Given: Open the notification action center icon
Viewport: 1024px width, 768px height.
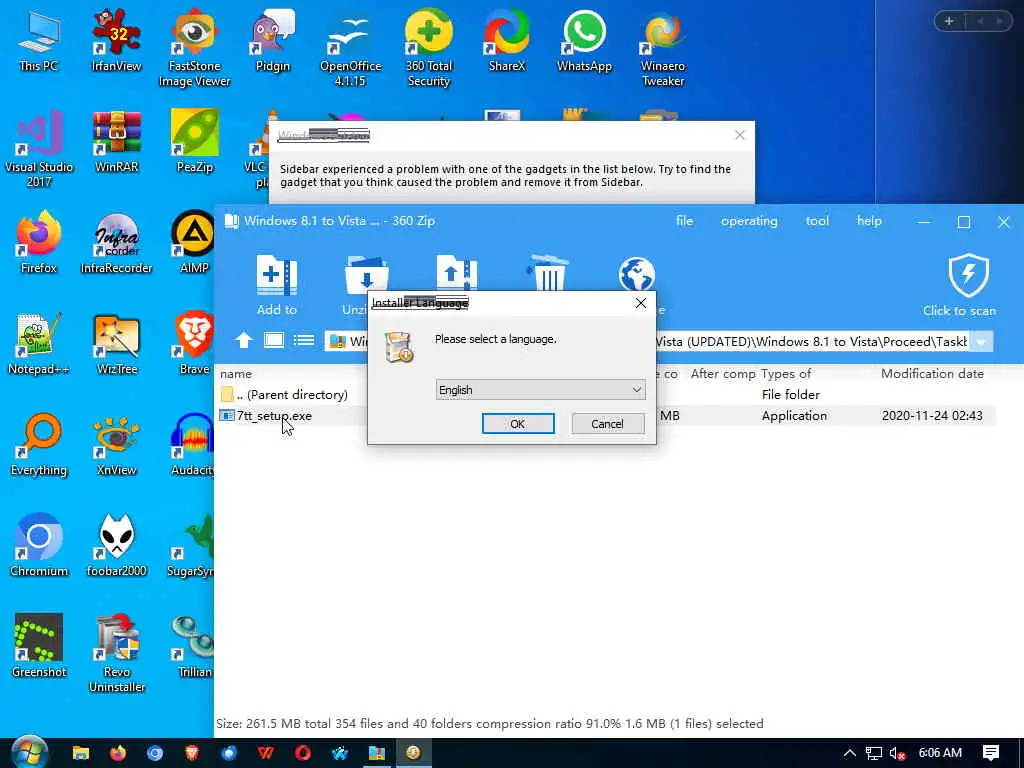Looking at the screenshot, I should 991,753.
